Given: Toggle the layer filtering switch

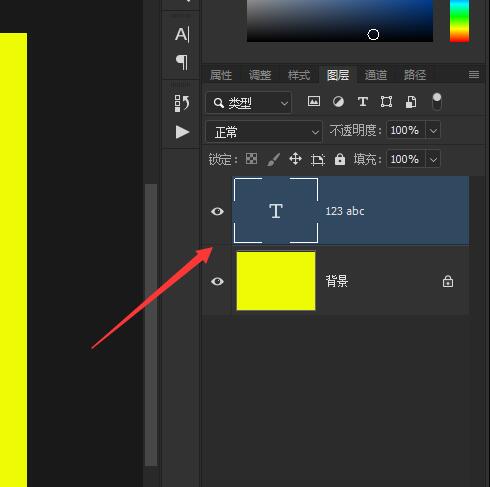Looking at the screenshot, I should (437, 102).
